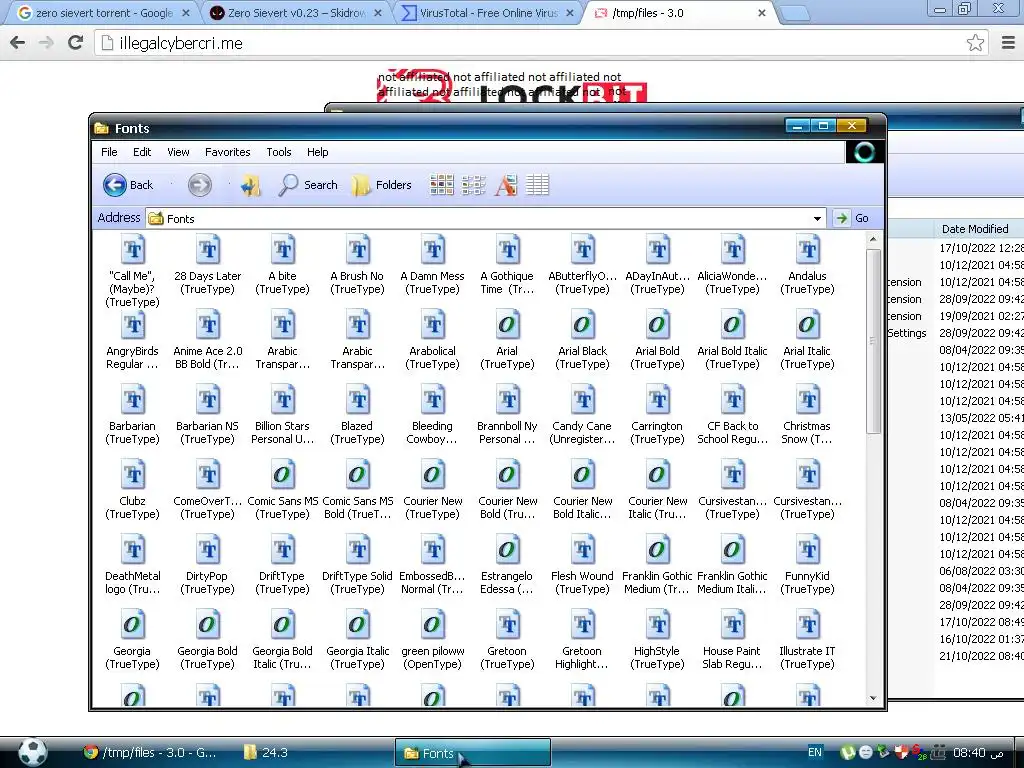This screenshot has height=768, width=1024.
Task: Select the A Brush No font
Action: coord(357,264)
